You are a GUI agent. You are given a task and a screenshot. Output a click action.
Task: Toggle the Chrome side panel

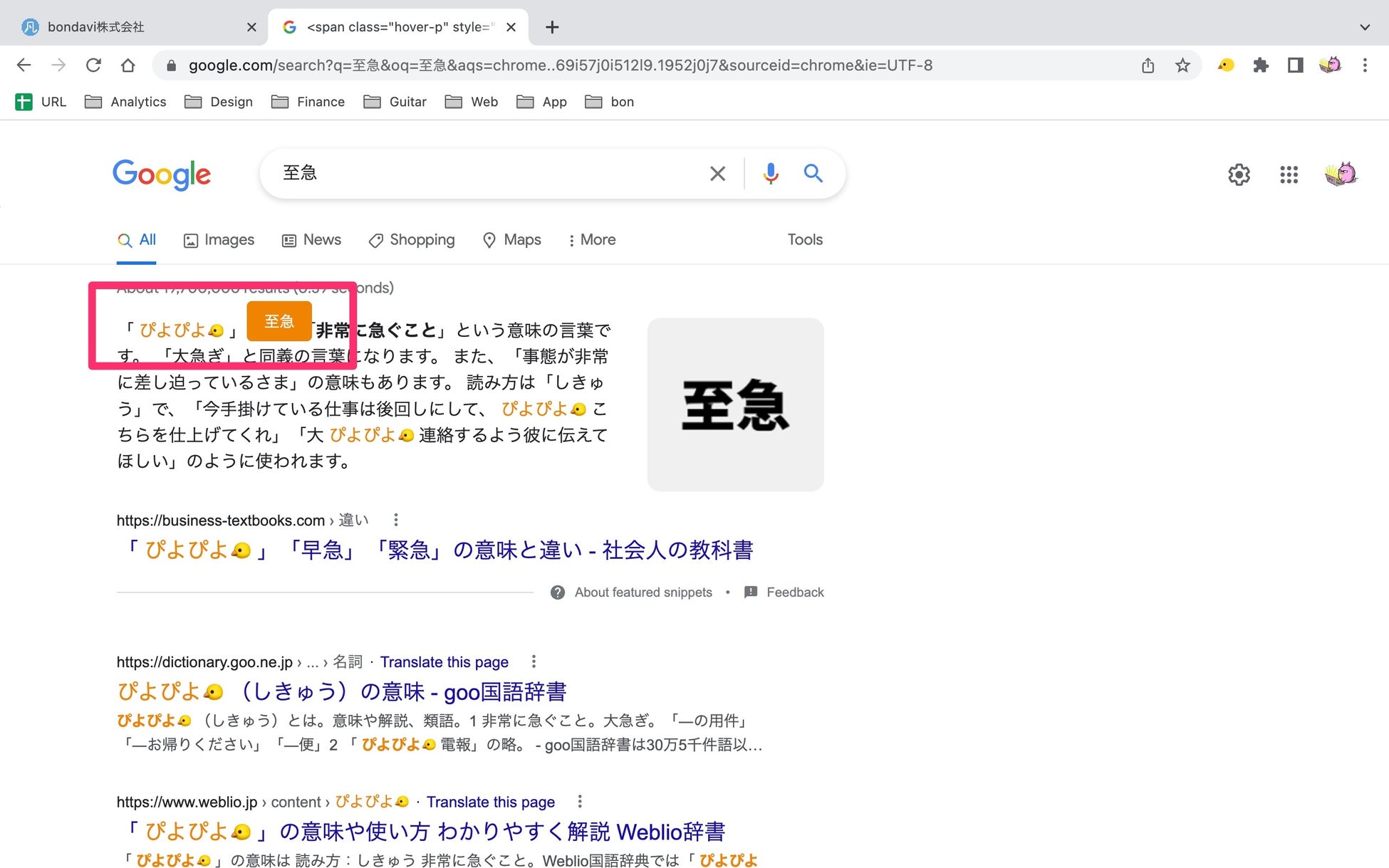tap(1295, 66)
